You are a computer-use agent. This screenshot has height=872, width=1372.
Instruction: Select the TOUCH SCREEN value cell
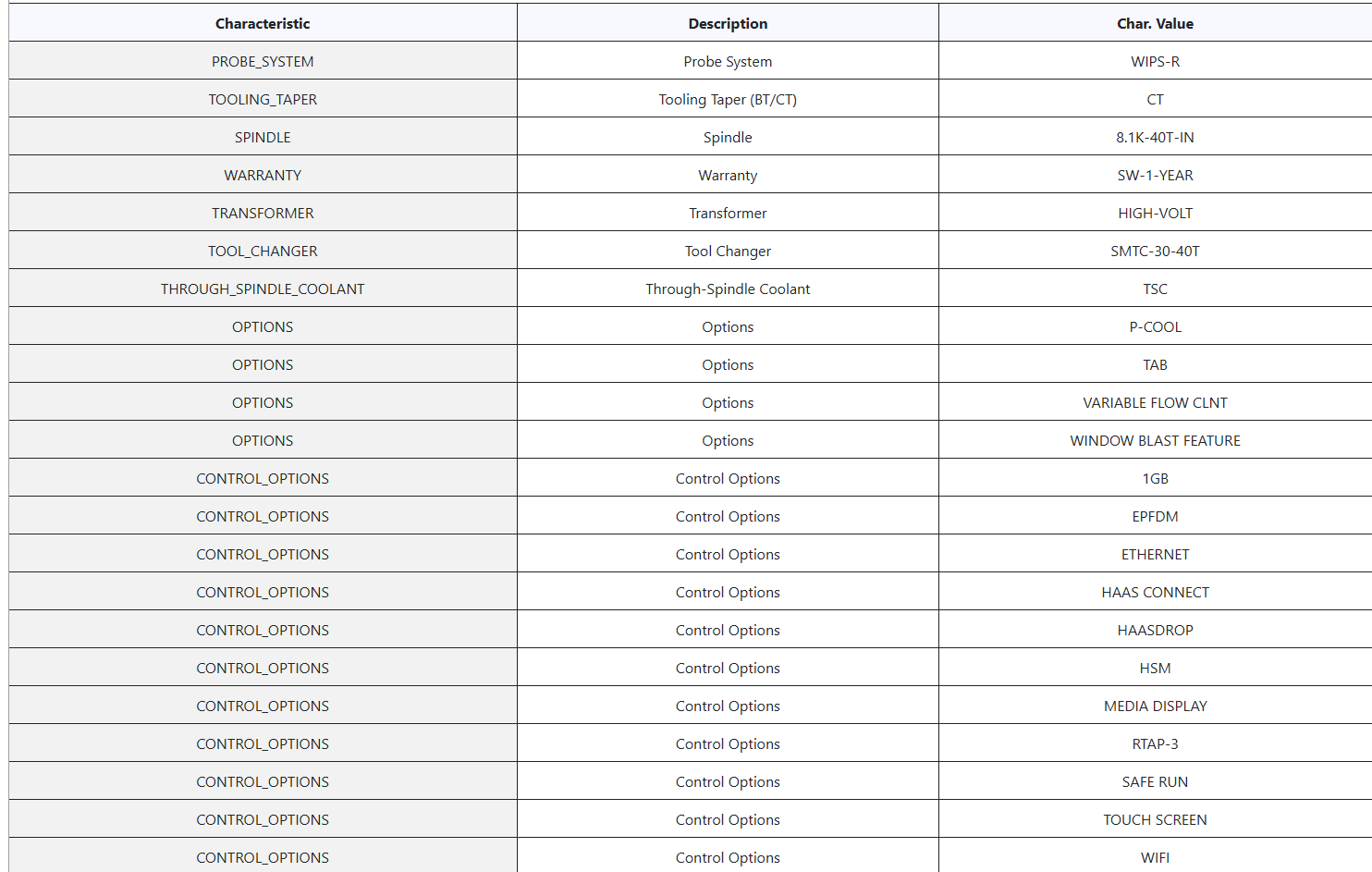(1155, 820)
